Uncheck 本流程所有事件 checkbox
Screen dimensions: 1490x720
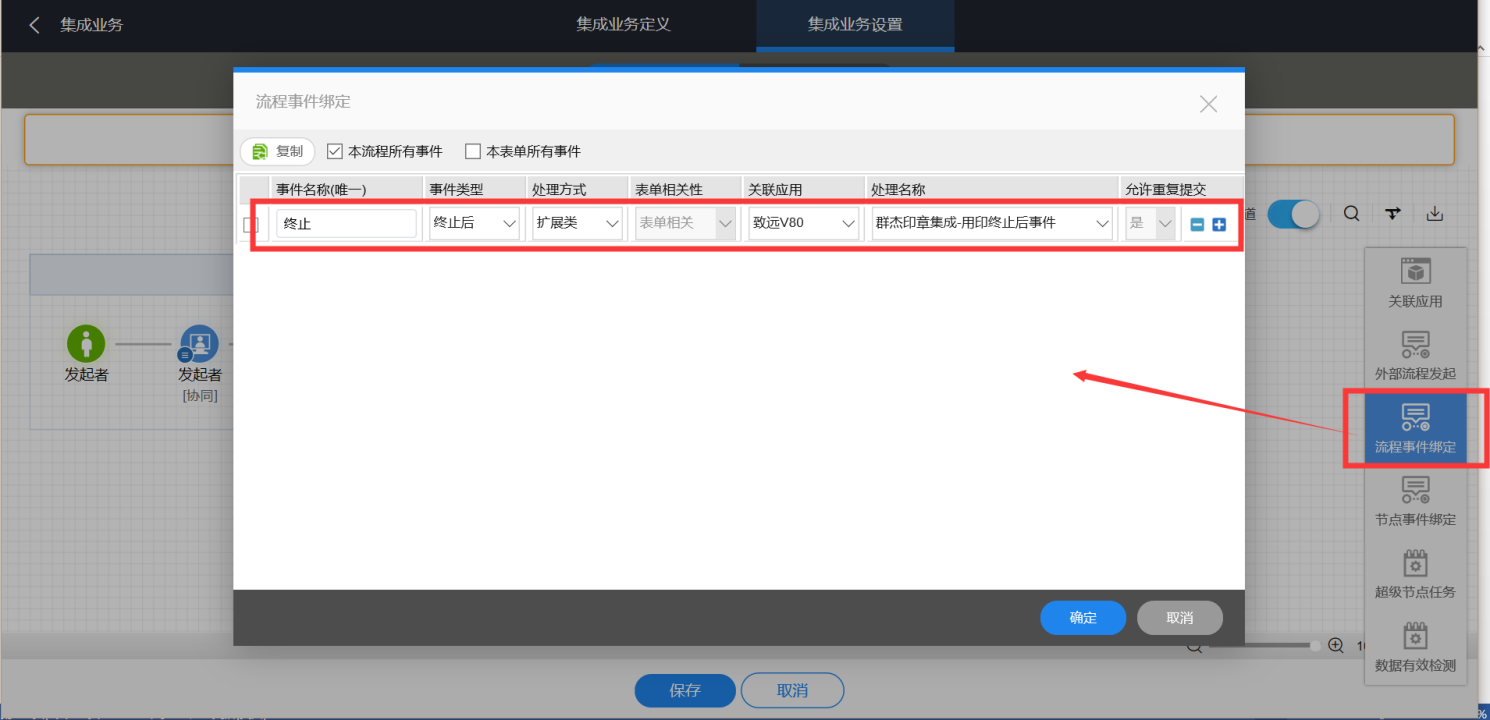(335, 151)
